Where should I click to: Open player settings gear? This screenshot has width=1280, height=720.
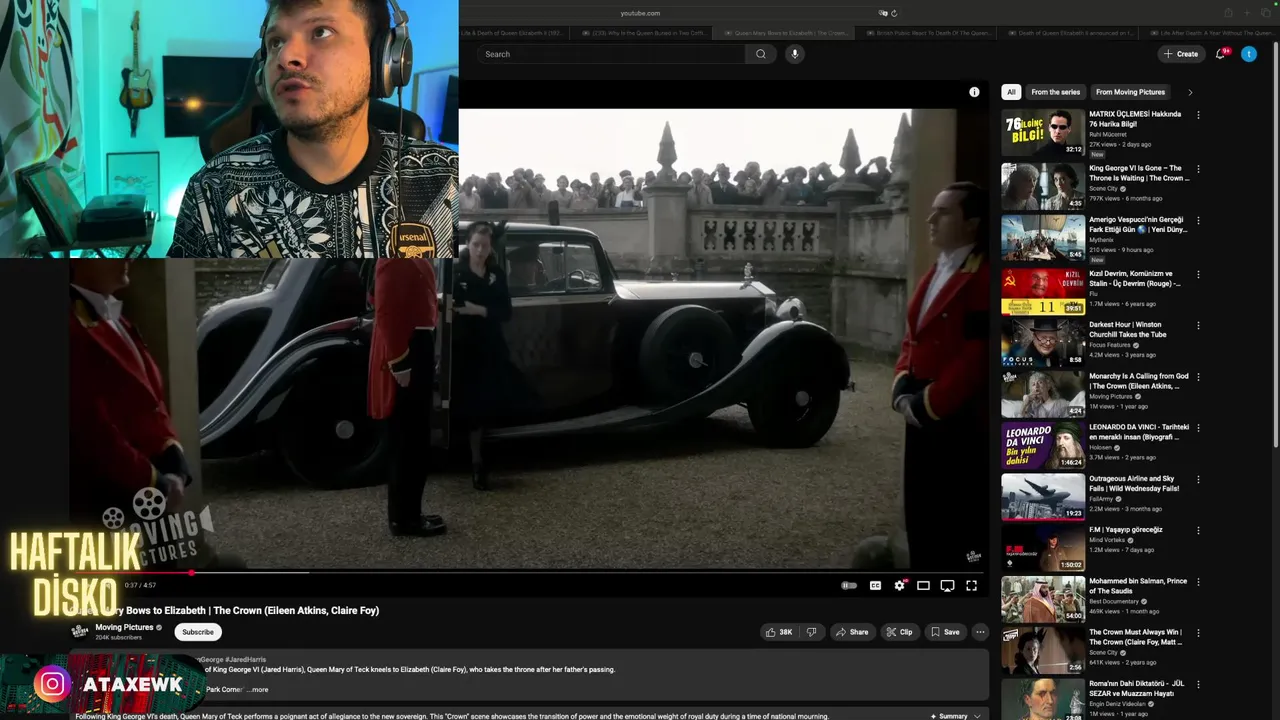899,586
